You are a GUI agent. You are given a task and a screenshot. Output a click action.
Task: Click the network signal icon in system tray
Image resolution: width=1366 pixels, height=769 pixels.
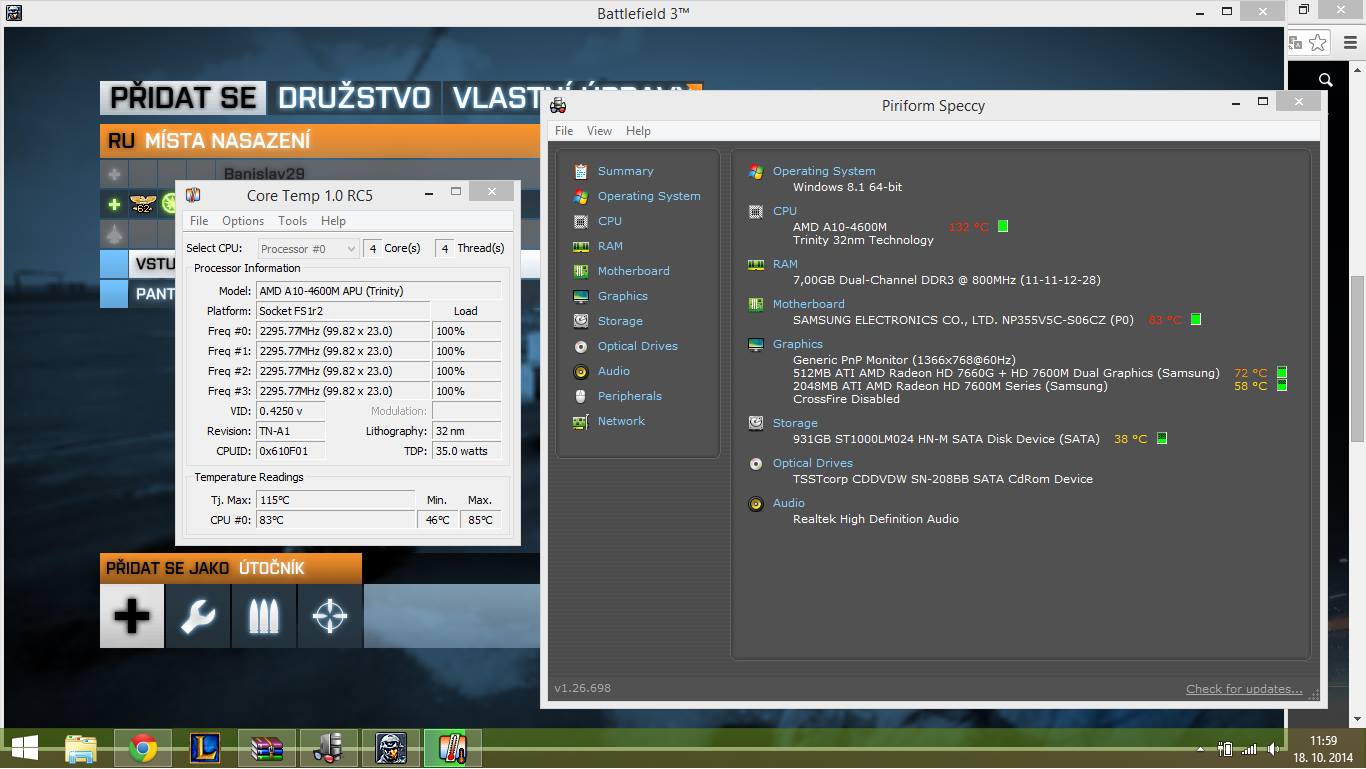(x=1249, y=749)
